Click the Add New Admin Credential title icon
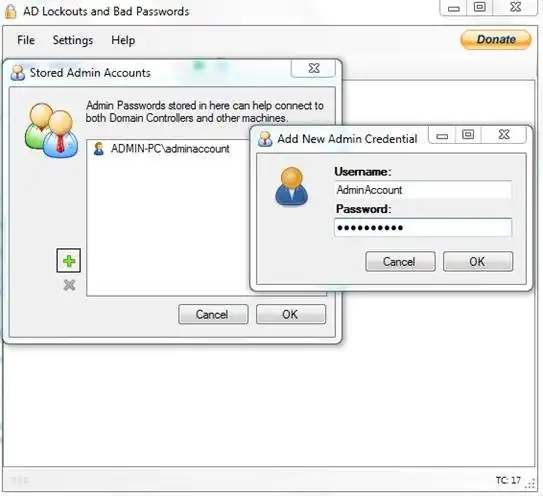The width and height of the screenshot is (543, 496). click(x=265, y=139)
